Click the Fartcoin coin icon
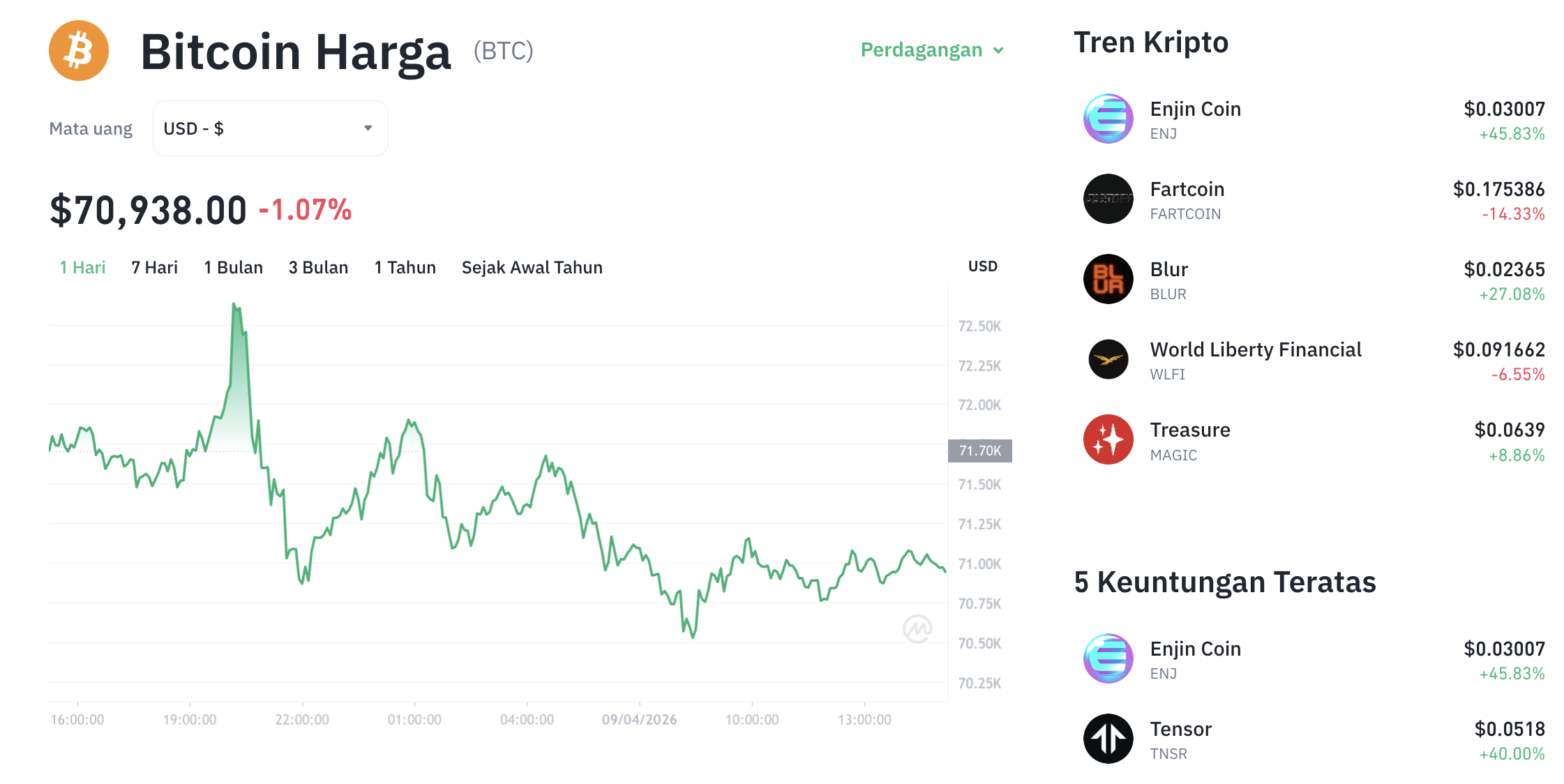Viewport: 1564px width, 784px height. 1107,199
